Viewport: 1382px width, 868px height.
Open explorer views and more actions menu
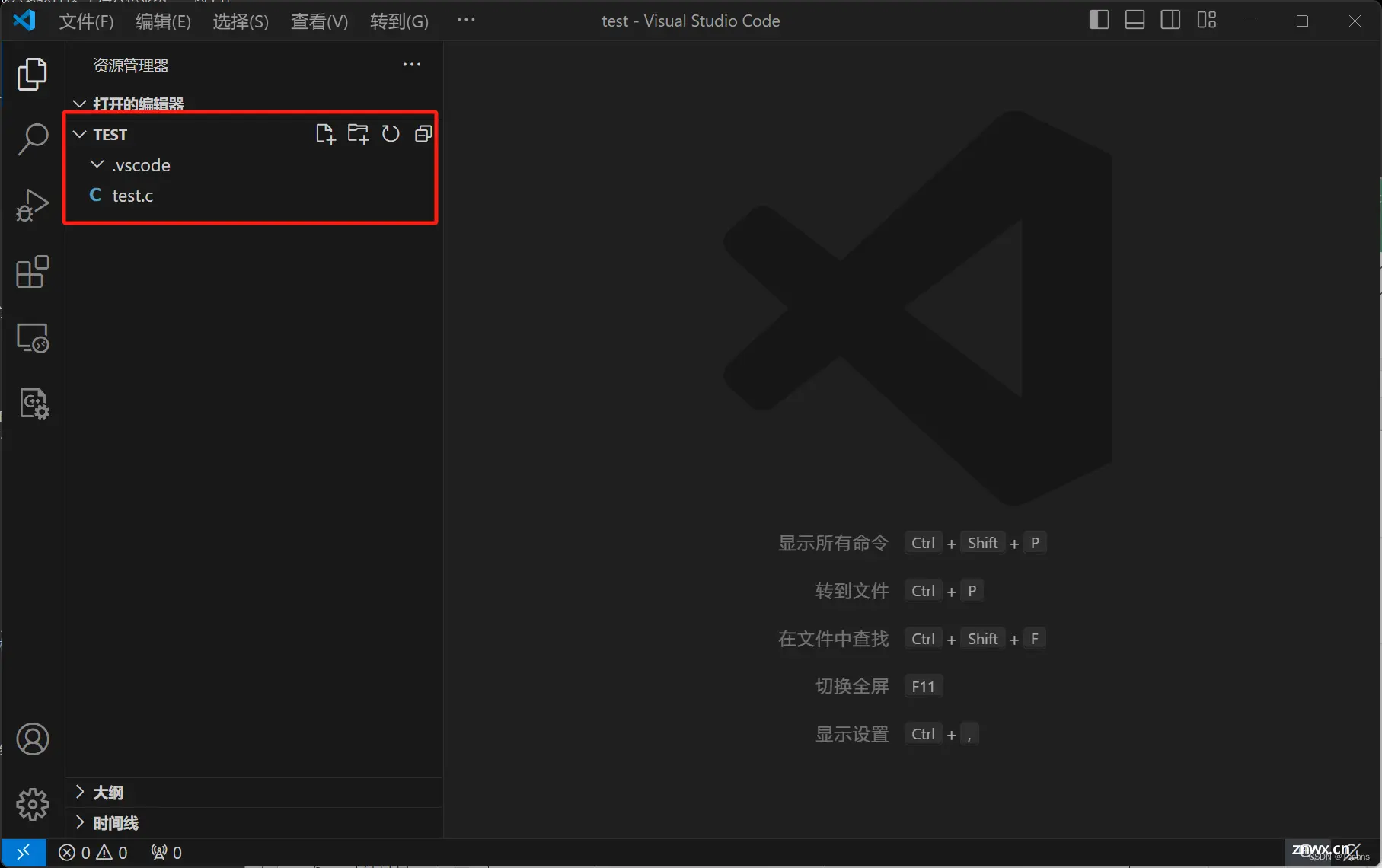click(x=412, y=65)
